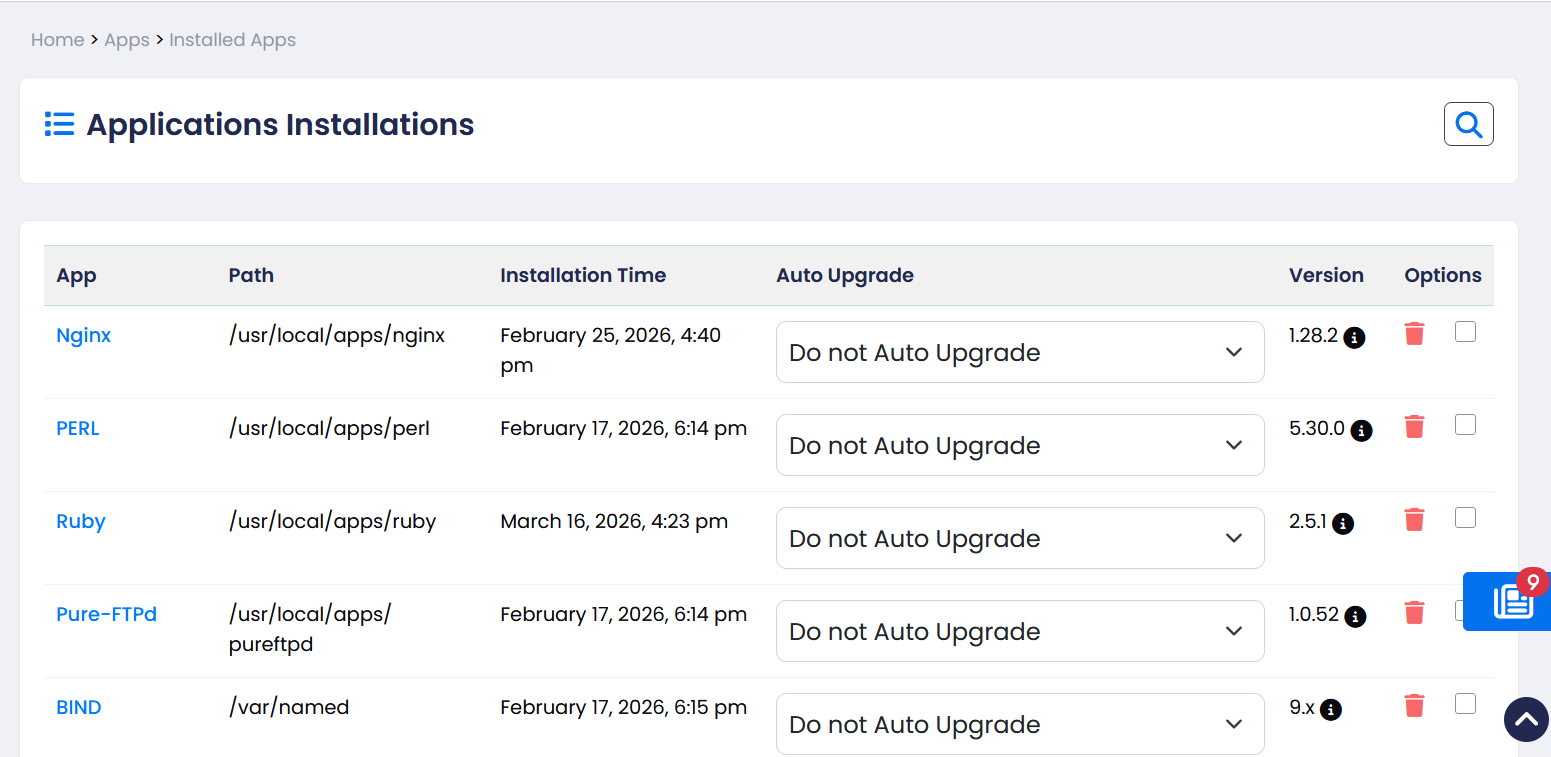Click the BIND version 9.x info icon
This screenshot has width=1551, height=757.
tap(1330, 710)
